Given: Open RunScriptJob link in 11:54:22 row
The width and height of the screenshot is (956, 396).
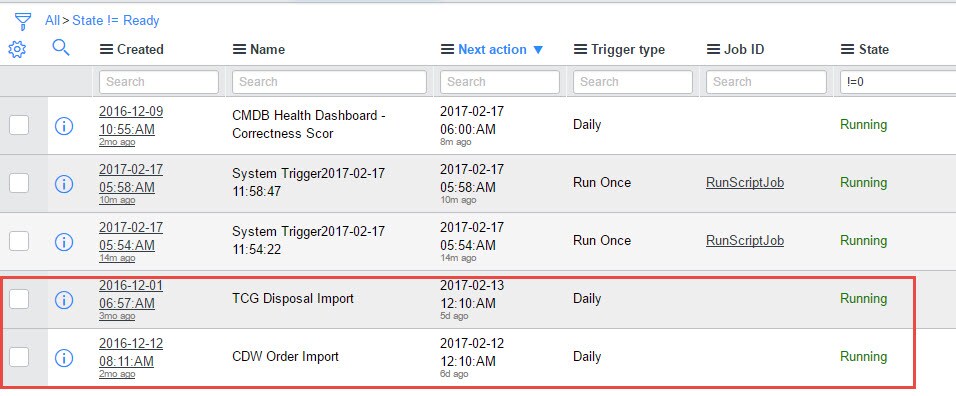Looking at the screenshot, I should coord(745,240).
